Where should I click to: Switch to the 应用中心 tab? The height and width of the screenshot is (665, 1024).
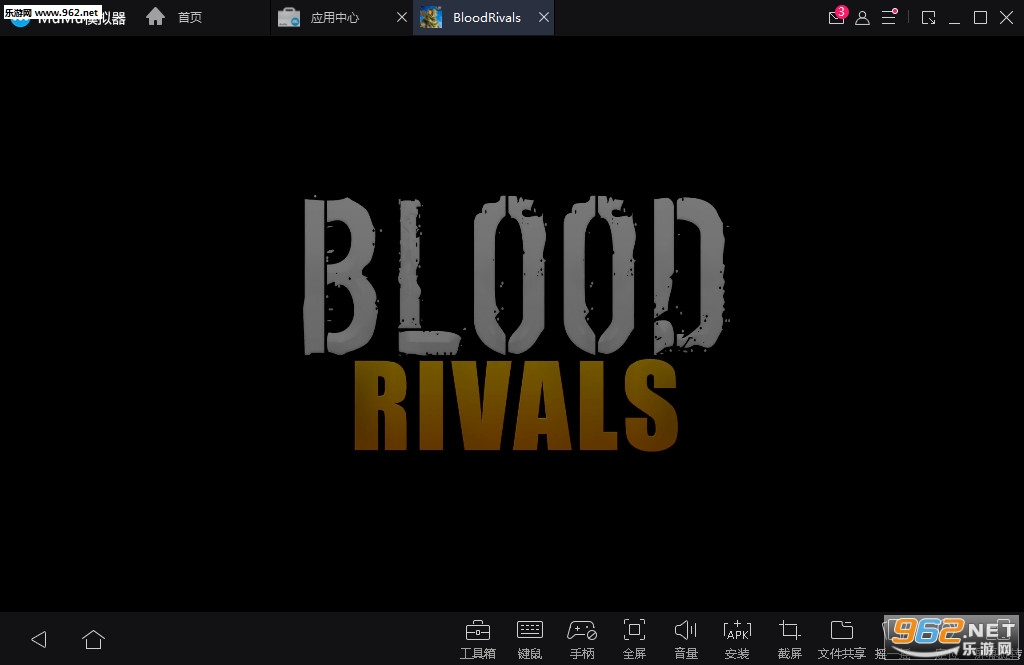334,18
